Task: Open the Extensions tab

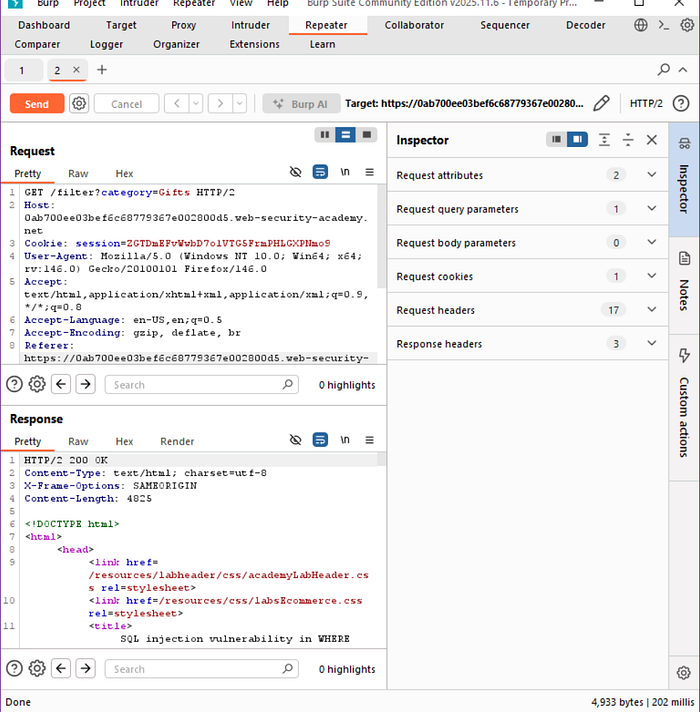Action: [x=254, y=44]
